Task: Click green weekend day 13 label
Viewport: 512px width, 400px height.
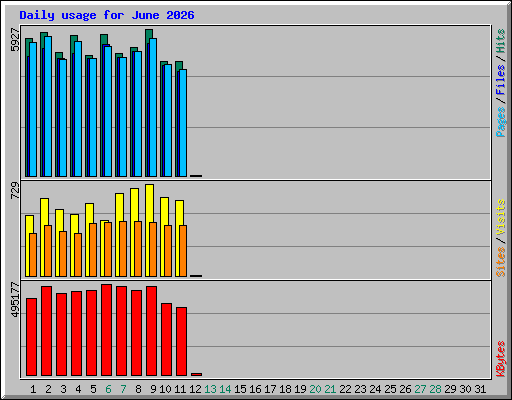Action: click(210, 389)
